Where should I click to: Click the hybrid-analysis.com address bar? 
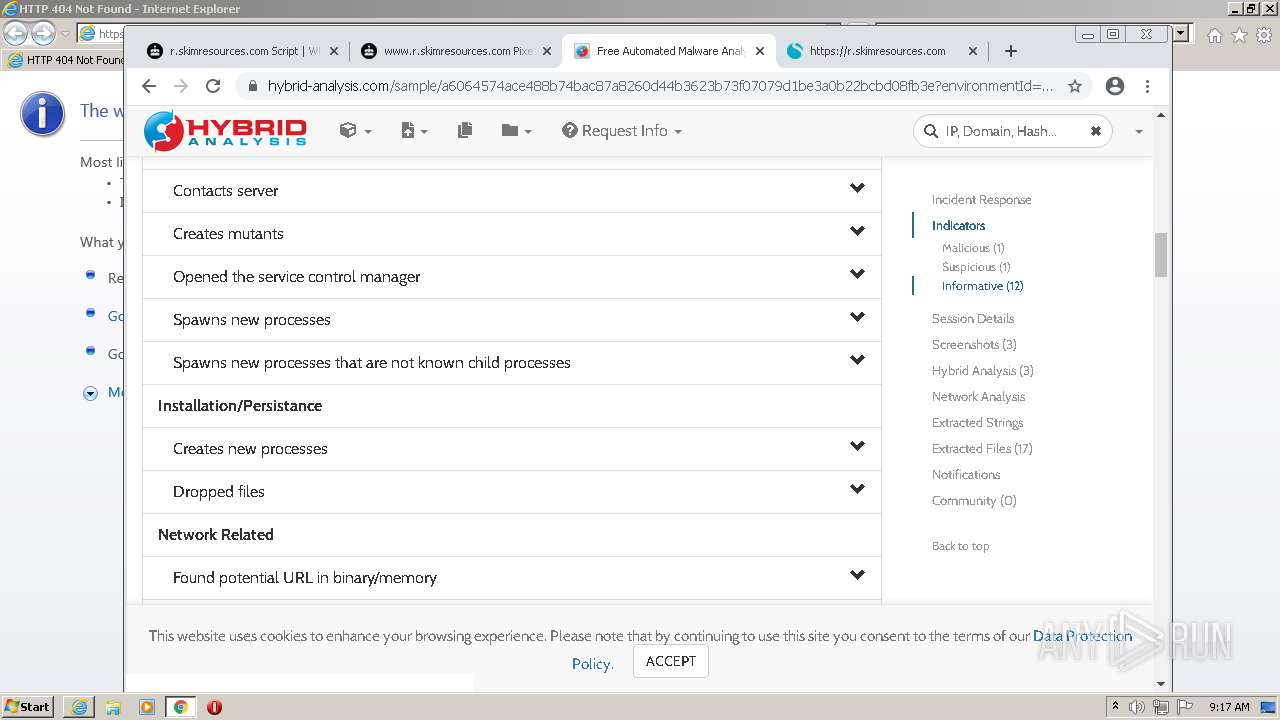click(660, 86)
